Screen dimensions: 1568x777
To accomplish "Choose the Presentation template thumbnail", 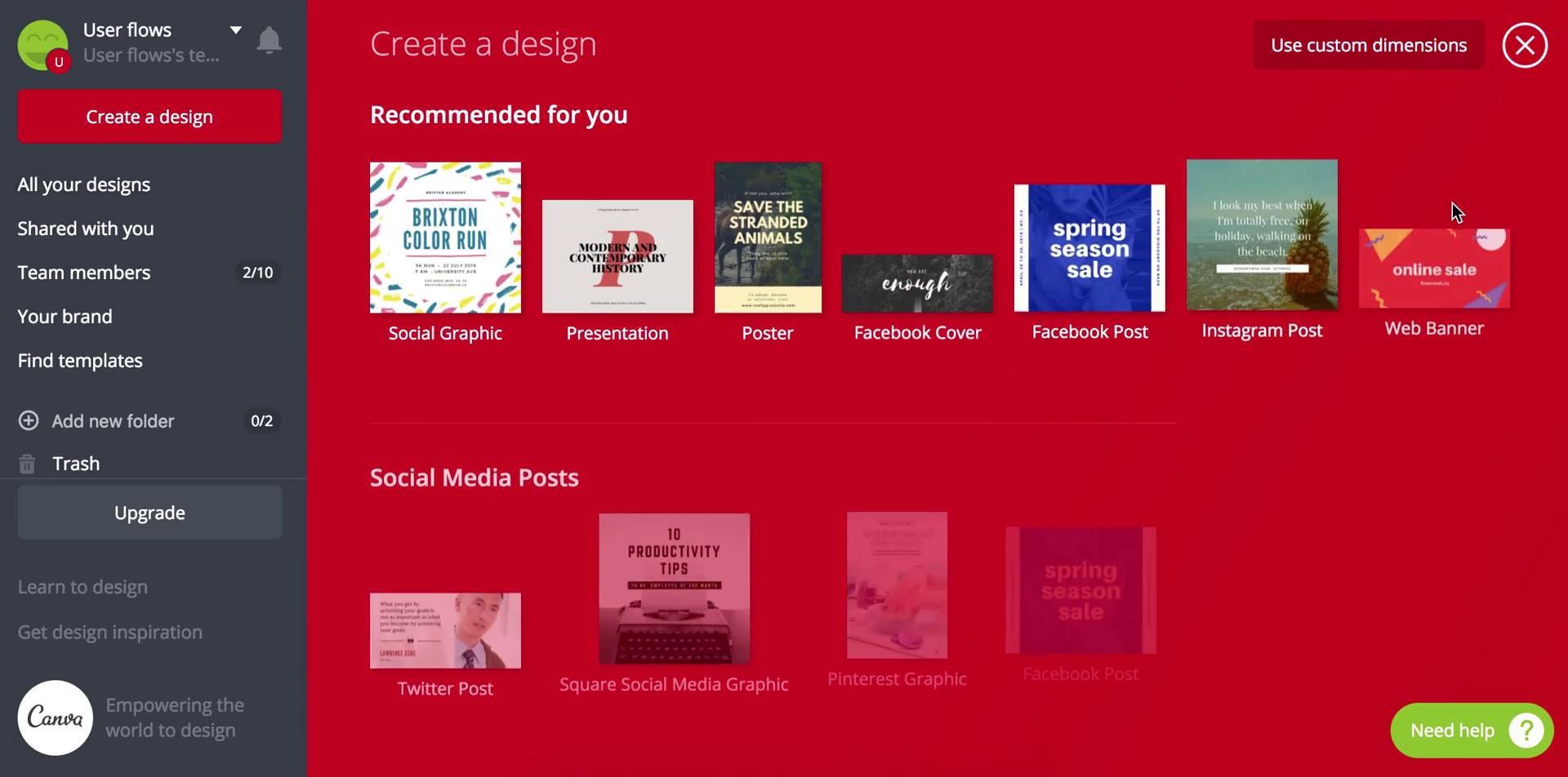I will pos(617,256).
